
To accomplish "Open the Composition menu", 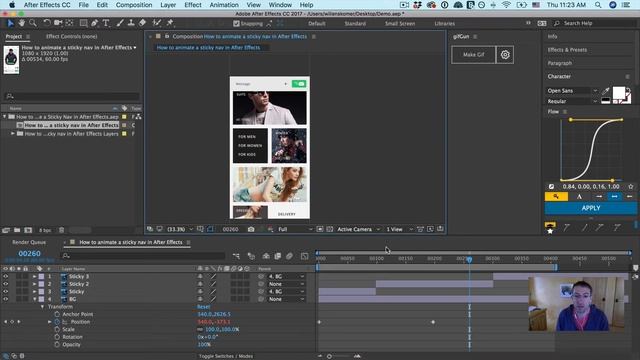I will (134, 5).
